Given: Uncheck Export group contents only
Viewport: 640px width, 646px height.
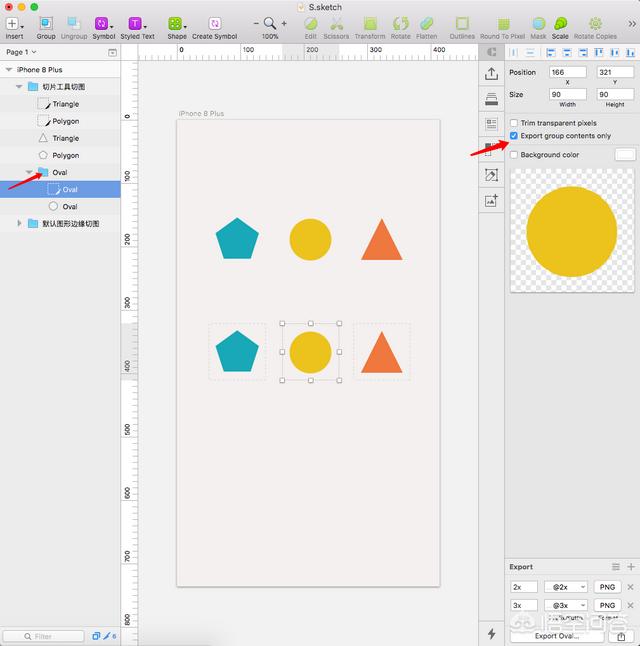Looking at the screenshot, I should (x=514, y=136).
